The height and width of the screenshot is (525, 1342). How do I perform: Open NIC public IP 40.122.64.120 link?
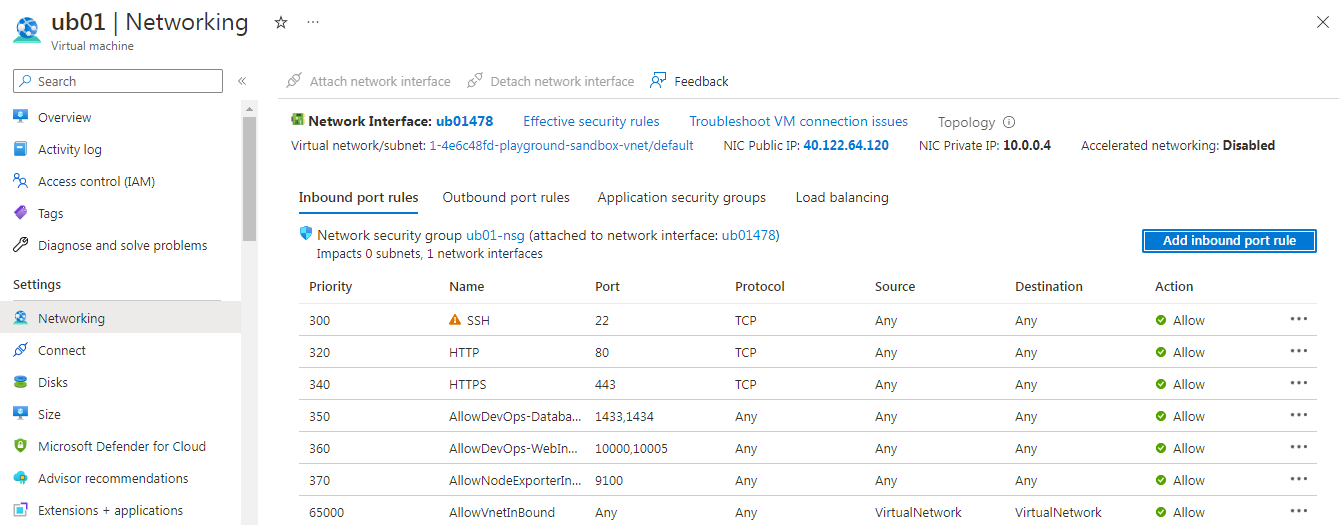pos(846,145)
